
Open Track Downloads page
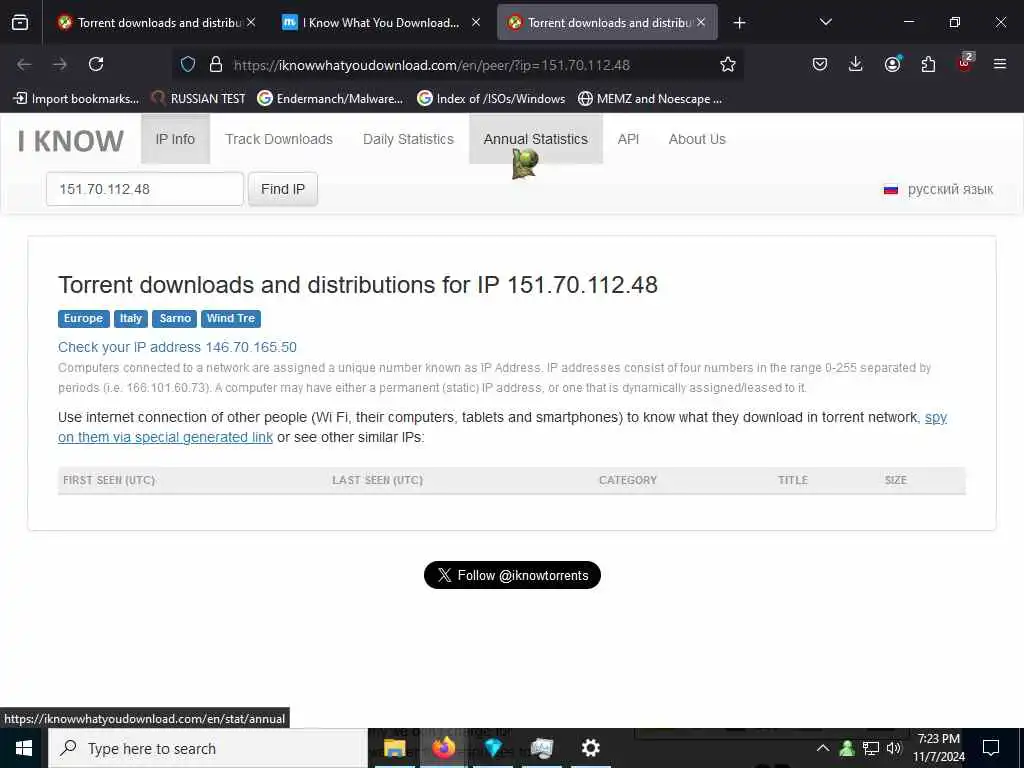coord(279,139)
